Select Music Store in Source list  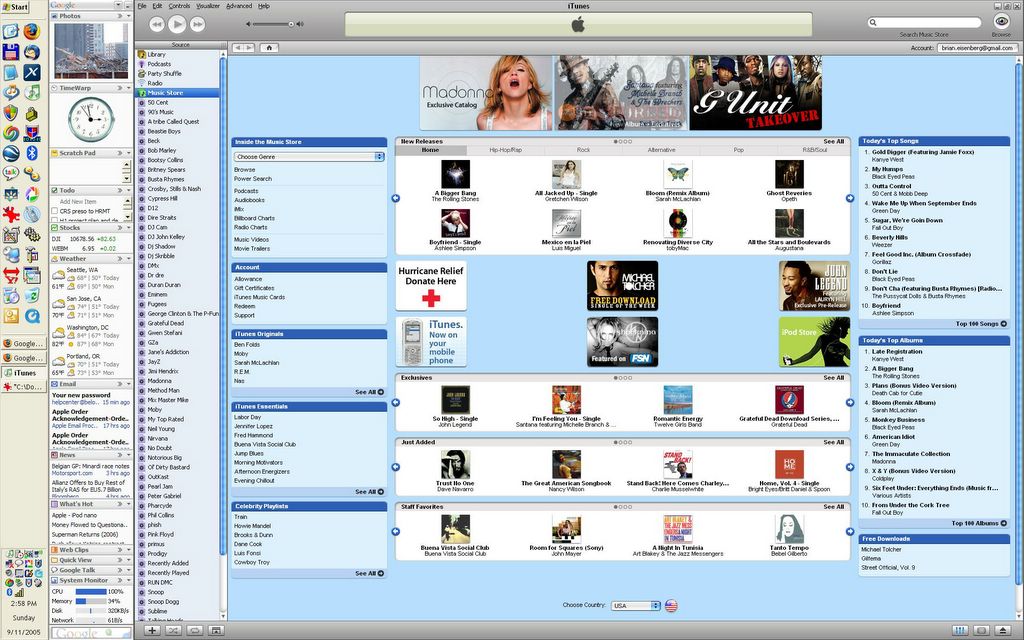(178, 93)
